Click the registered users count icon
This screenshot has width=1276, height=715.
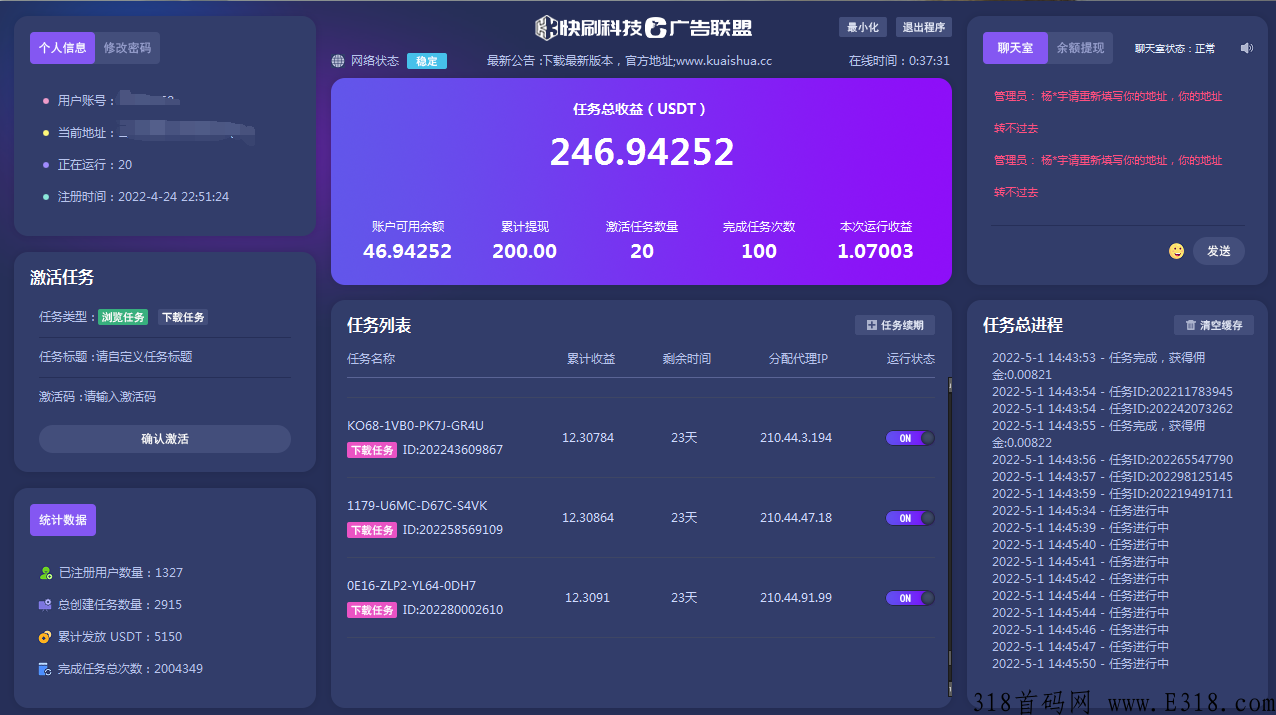tap(45, 573)
